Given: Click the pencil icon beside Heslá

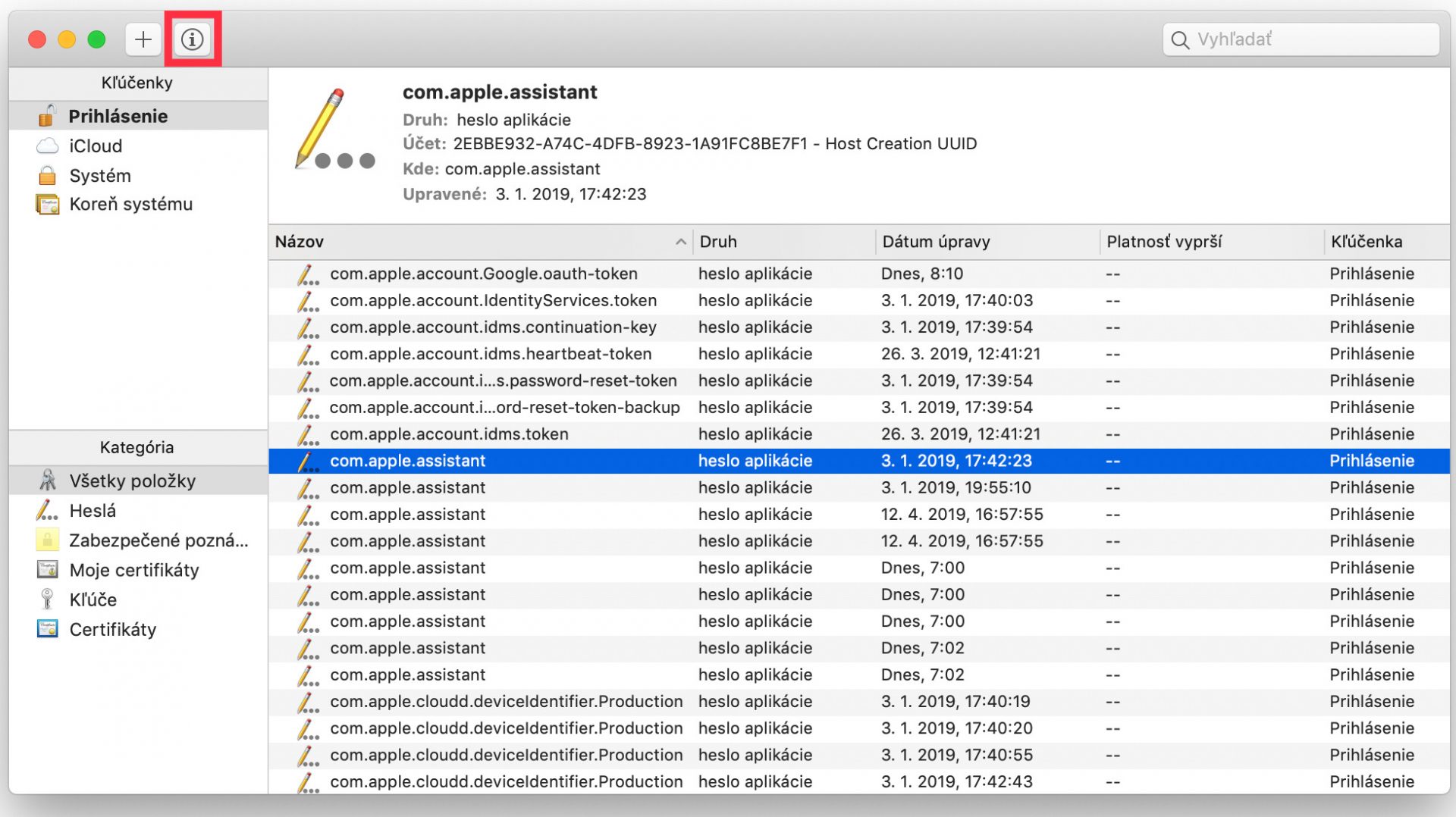Looking at the screenshot, I should coord(47,510).
